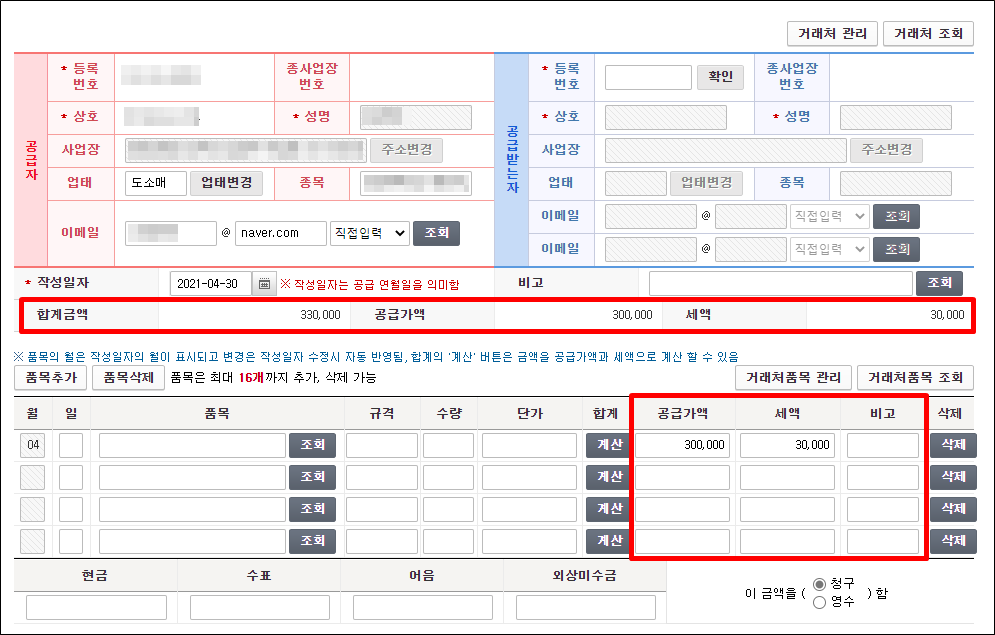Click the 16개 item limit text

coord(251,377)
